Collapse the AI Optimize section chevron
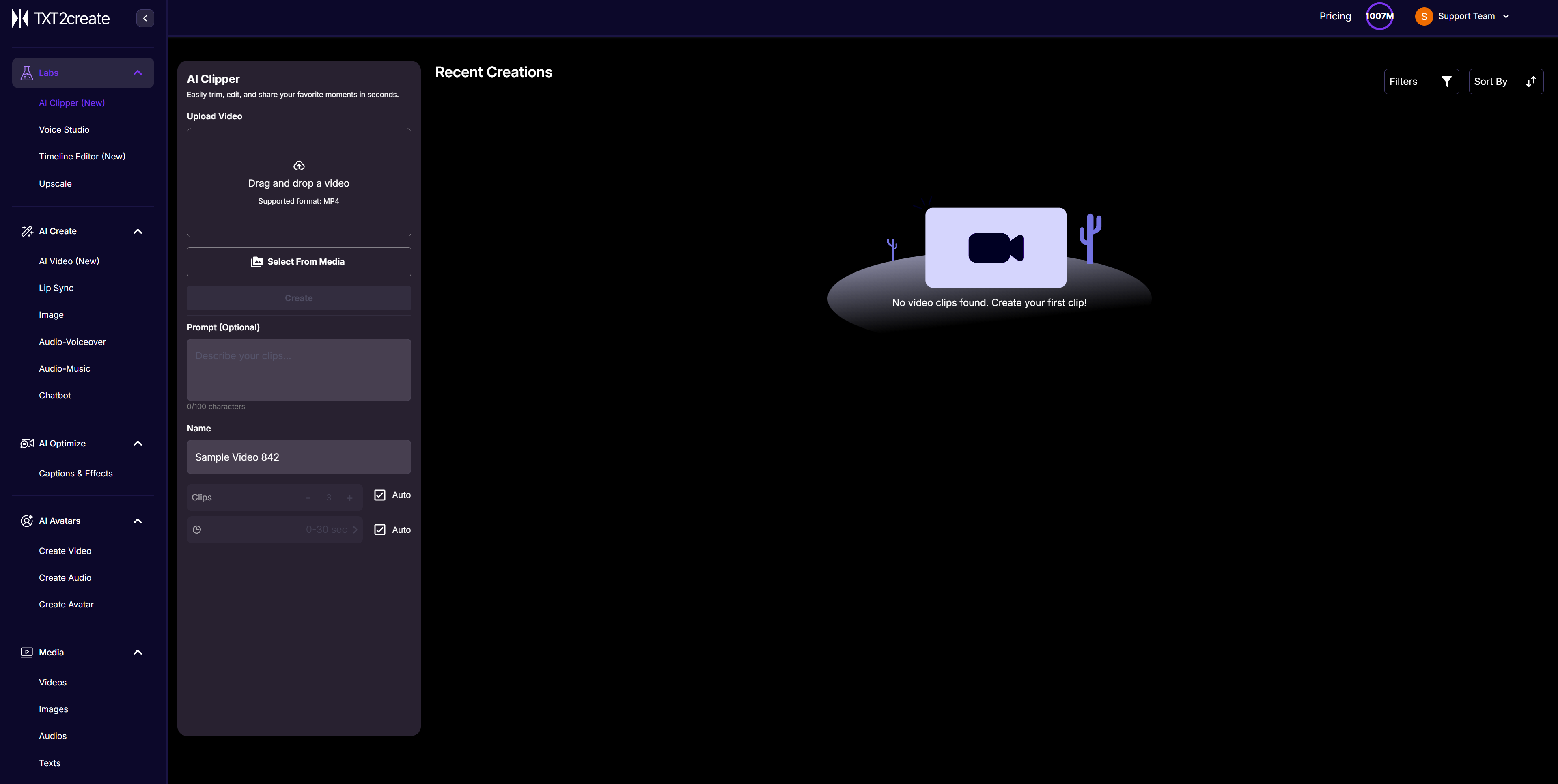Screen dimensions: 1558x784 (138, 444)
